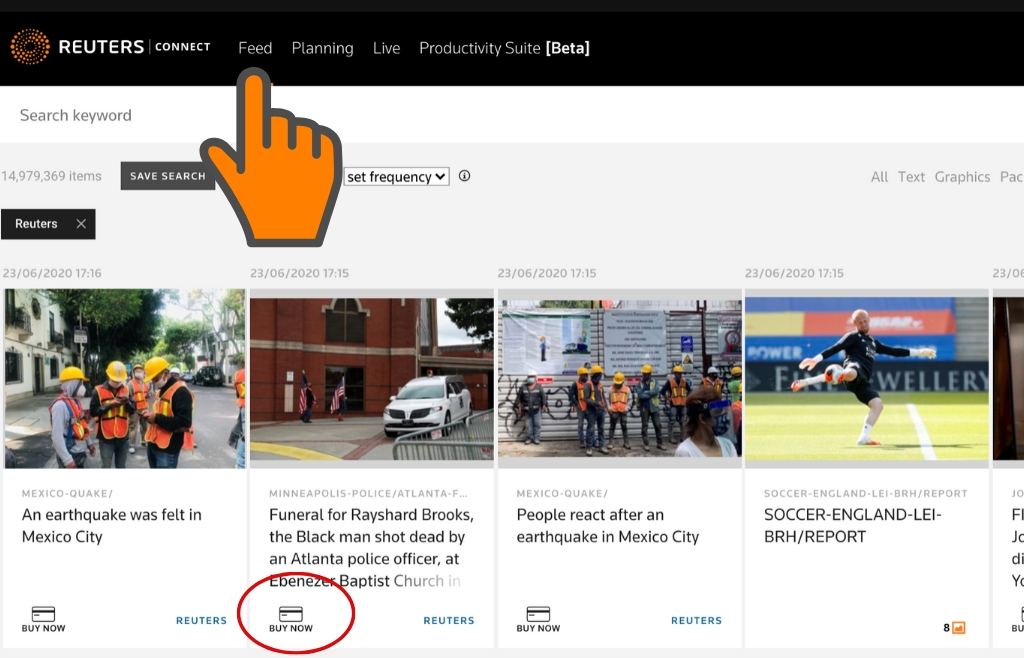The width and height of the screenshot is (1024, 658).
Task: Click the image count icon on soccer report
Action: coord(958,628)
